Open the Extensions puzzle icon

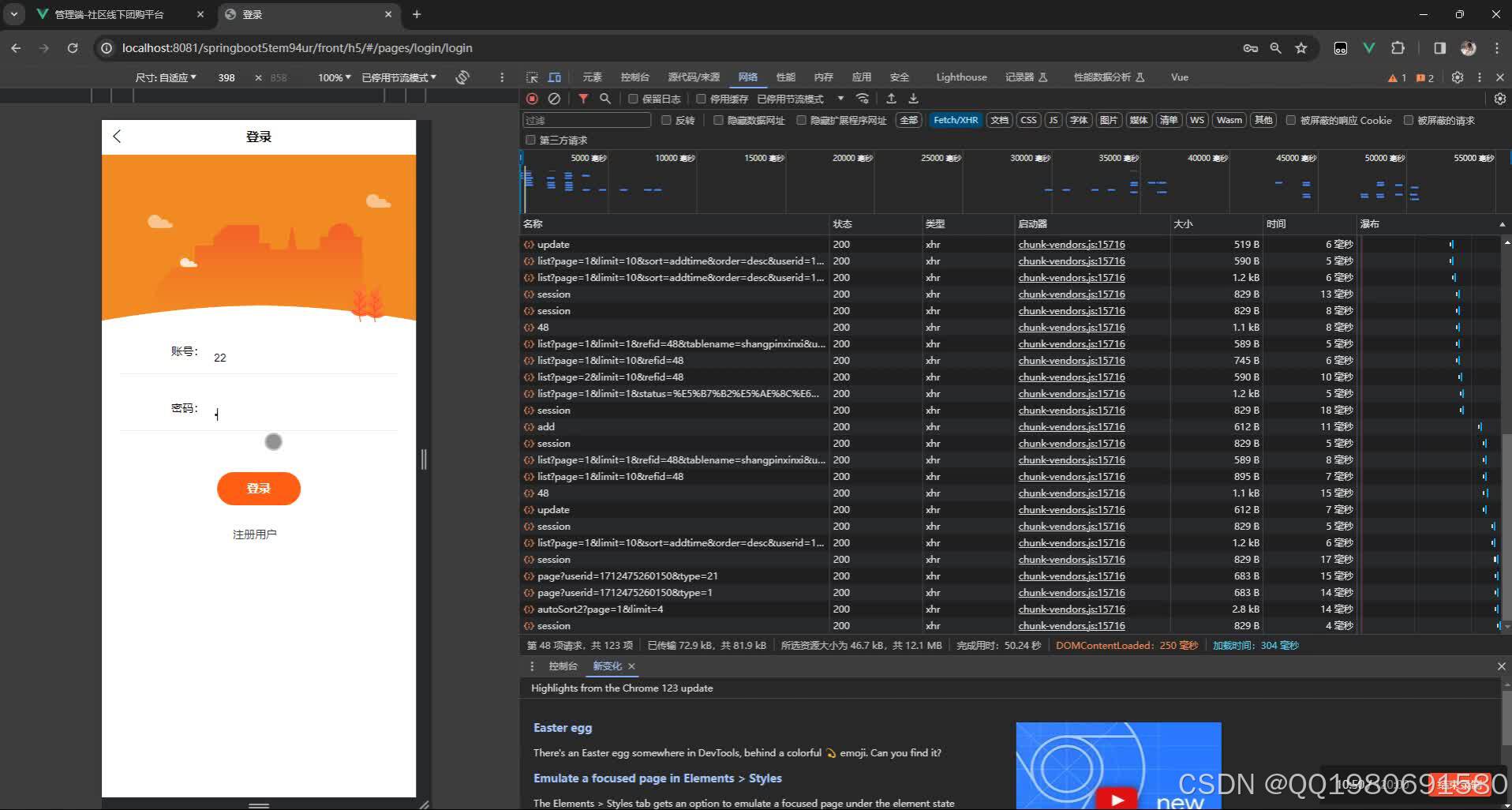[1398, 48]
